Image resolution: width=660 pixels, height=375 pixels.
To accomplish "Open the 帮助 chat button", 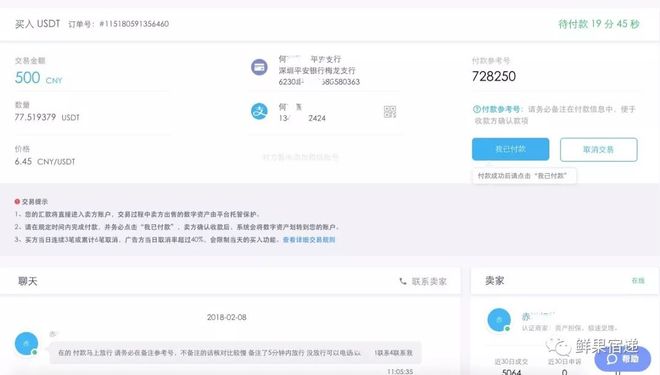I will click(x=623, y=359).
